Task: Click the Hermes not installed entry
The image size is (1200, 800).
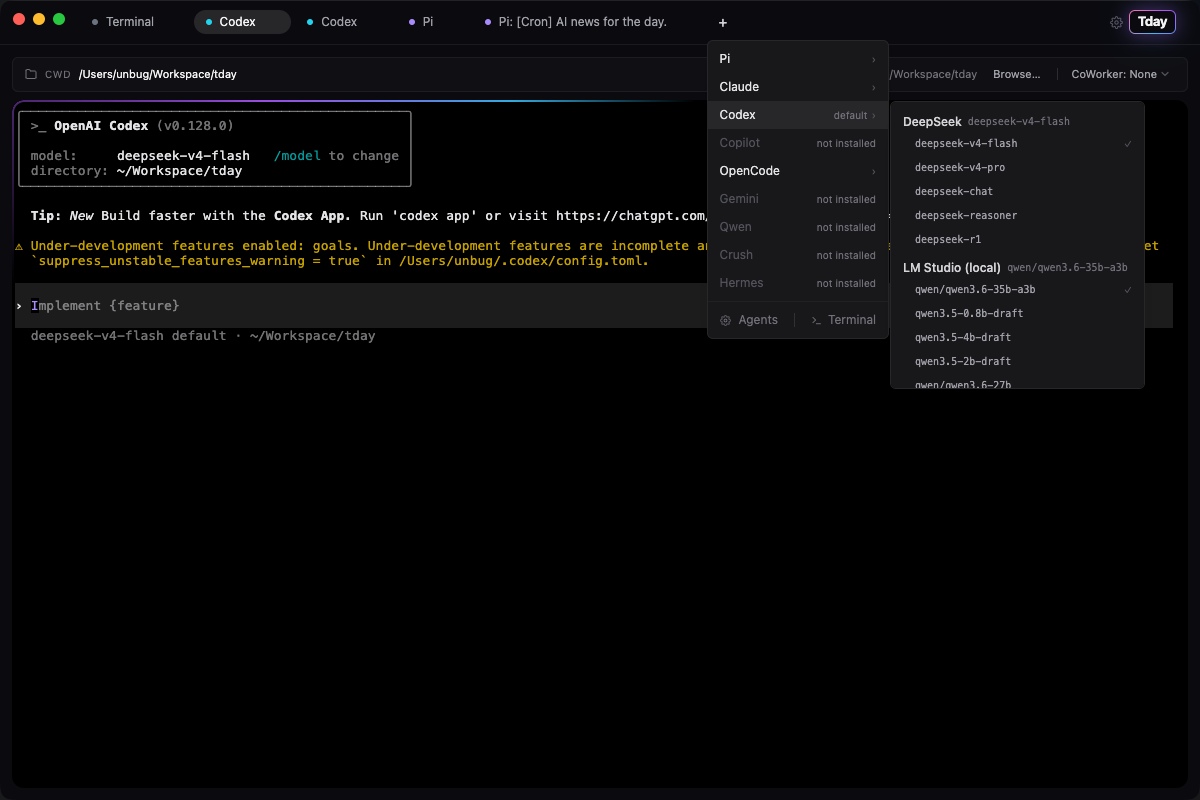Action: 798,283
